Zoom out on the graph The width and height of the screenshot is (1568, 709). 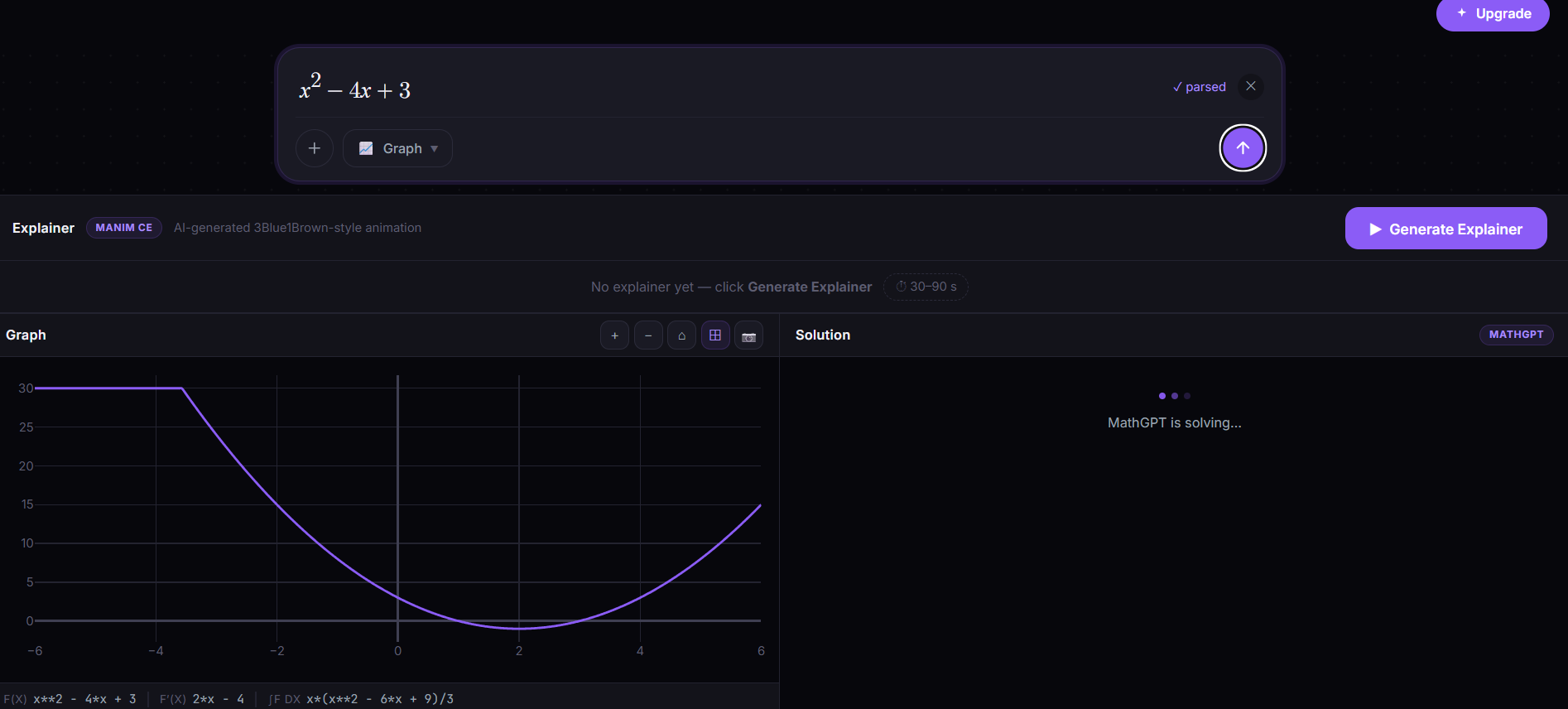click(x=648, y=335)
